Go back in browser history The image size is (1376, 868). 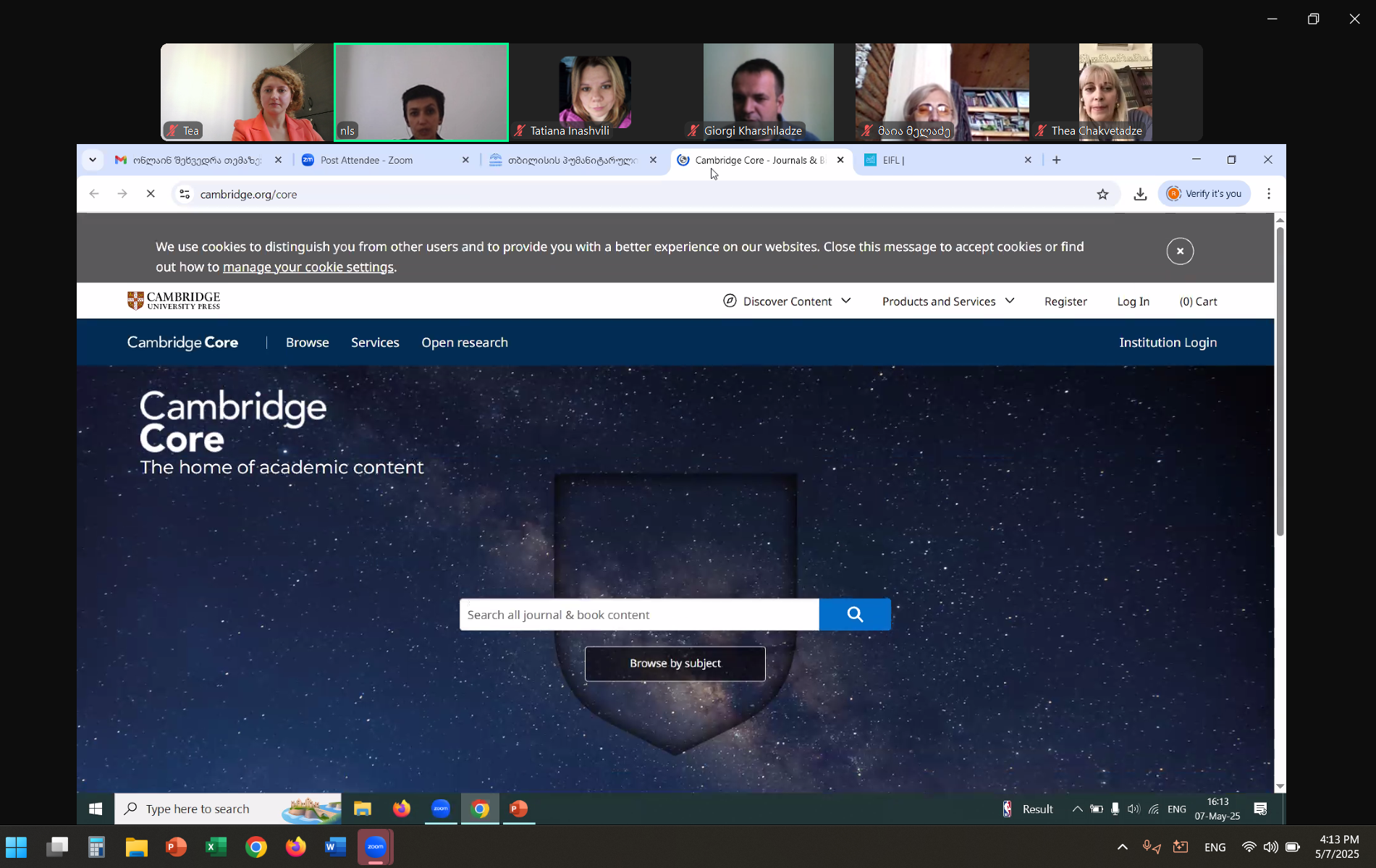(94, 194)
